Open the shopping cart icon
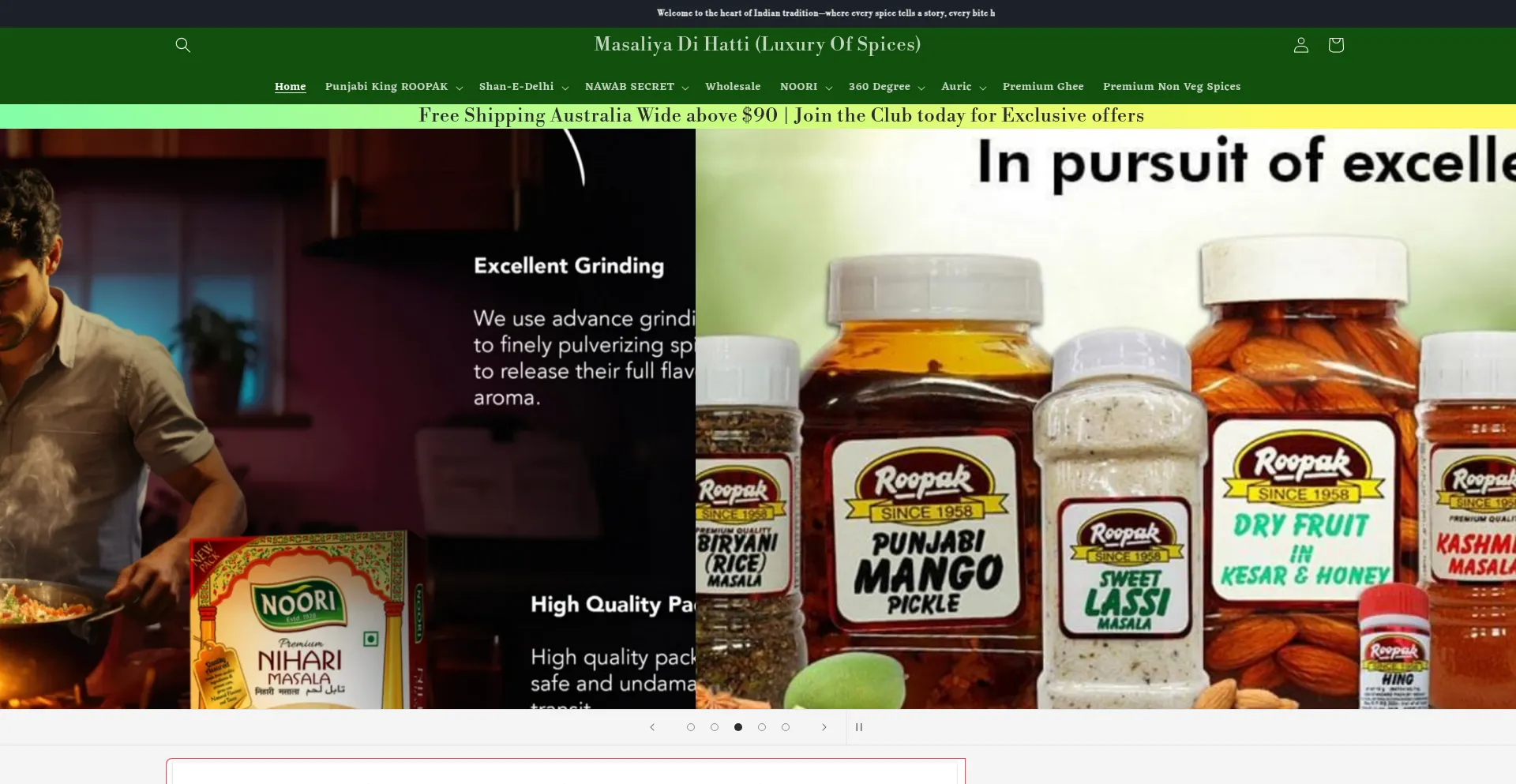Viewport: 1516px width, 784px height. (1336, 45)
